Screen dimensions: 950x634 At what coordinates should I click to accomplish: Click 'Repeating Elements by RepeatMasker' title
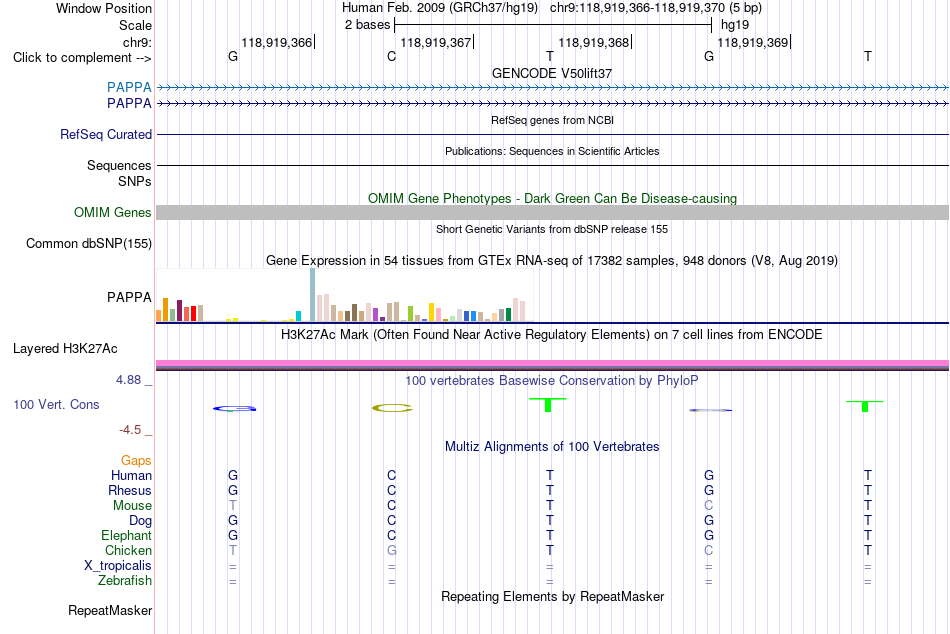[x=552, y=596]
